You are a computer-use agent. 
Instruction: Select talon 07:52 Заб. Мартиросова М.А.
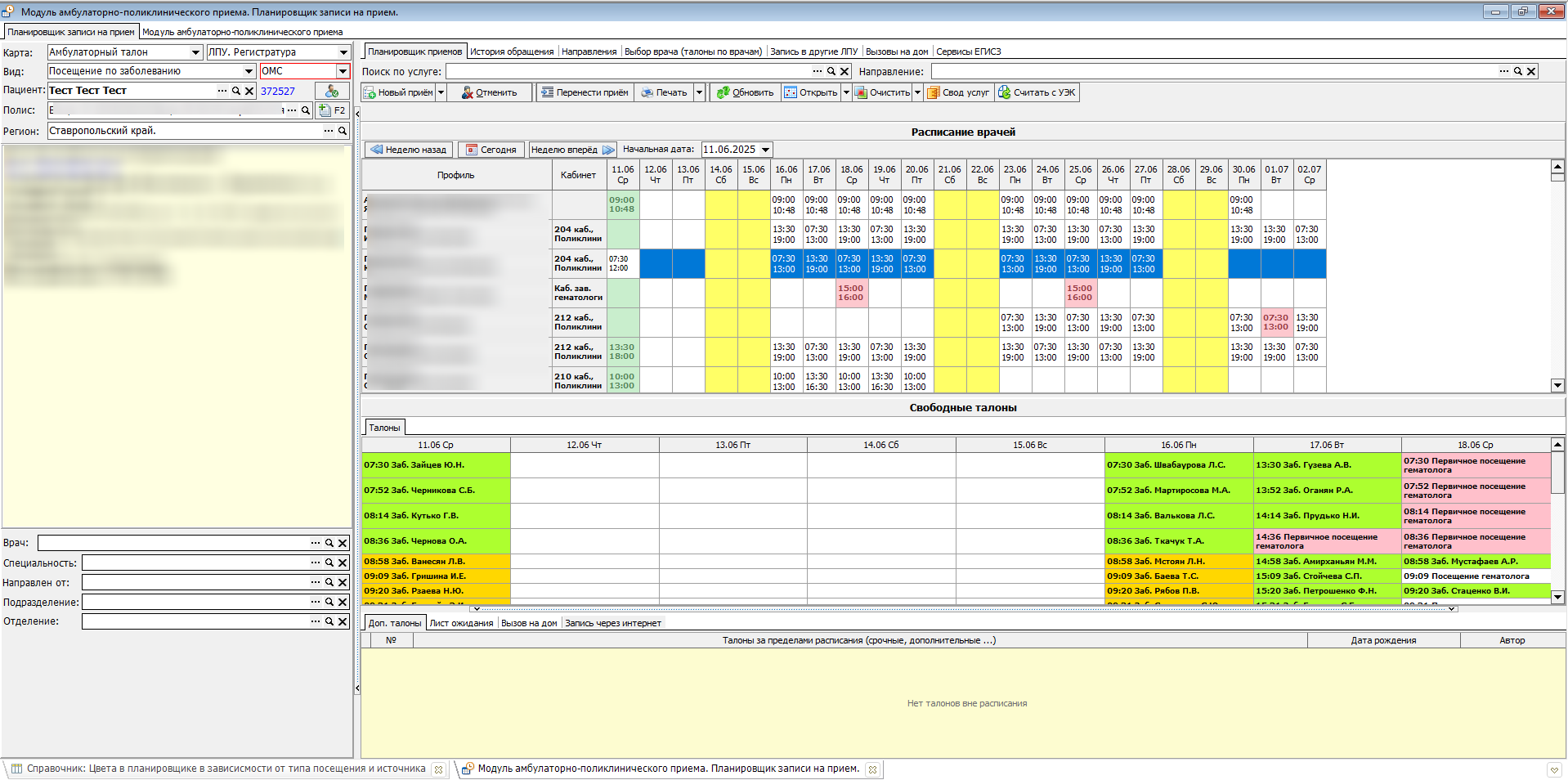pos(1178,491)
